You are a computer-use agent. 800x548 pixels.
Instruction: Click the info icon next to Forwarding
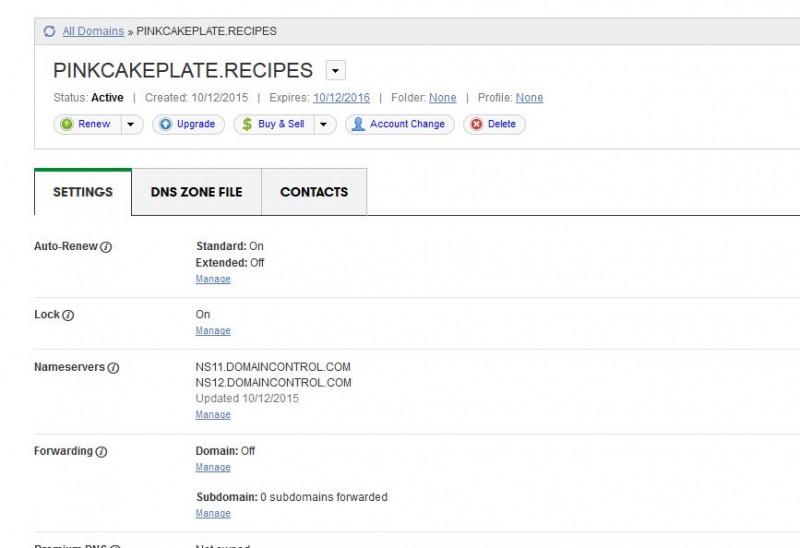click(101, 452)
